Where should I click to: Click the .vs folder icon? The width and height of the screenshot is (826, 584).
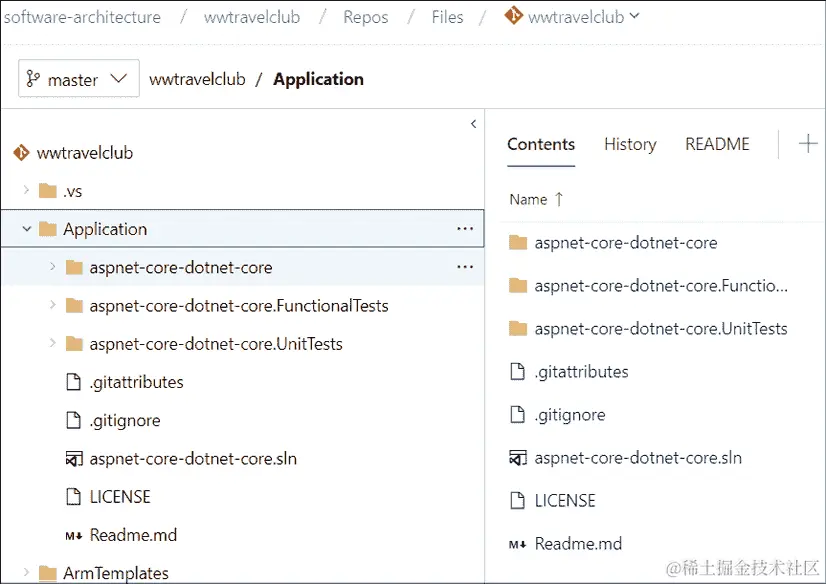(x=47, y=191)
